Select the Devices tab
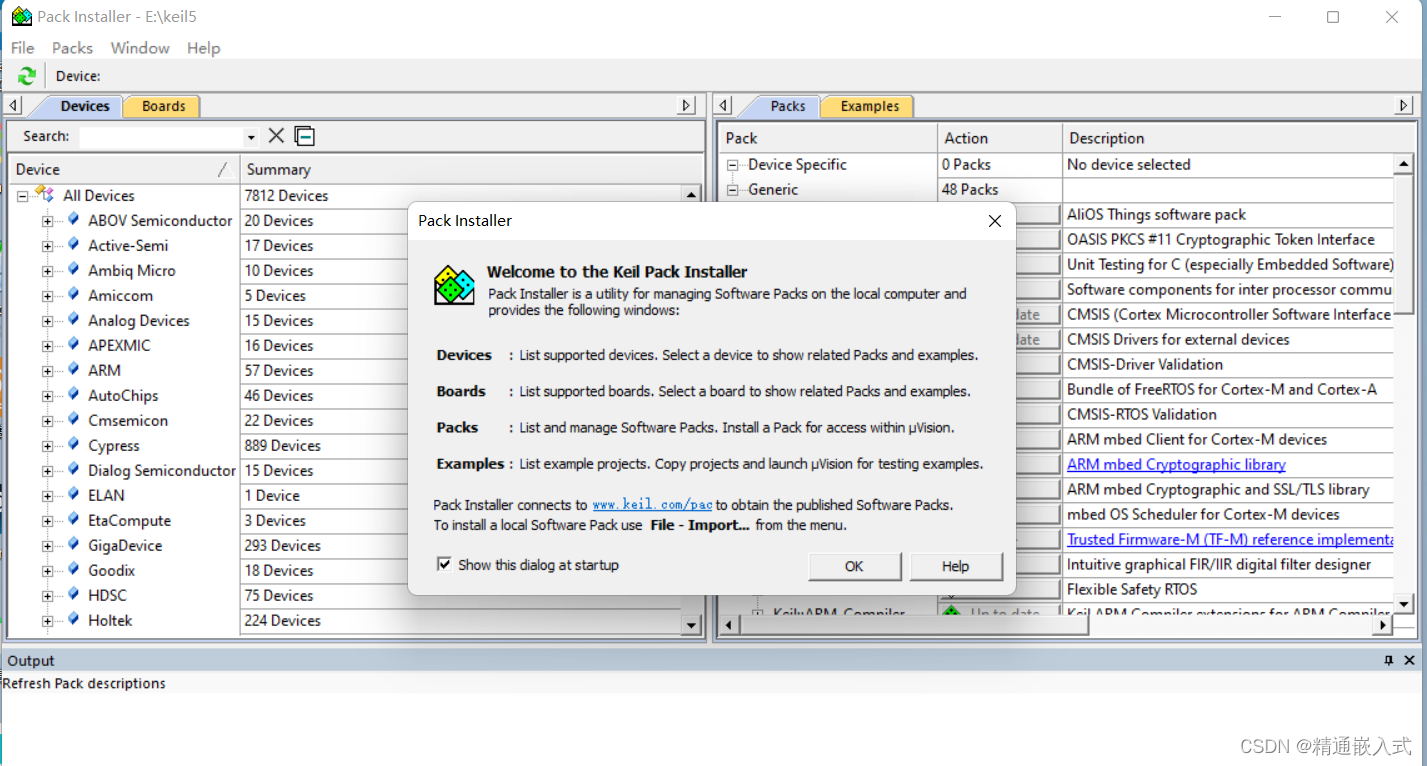This screenshot has height=766, width=1427. [x=85, y=106]
